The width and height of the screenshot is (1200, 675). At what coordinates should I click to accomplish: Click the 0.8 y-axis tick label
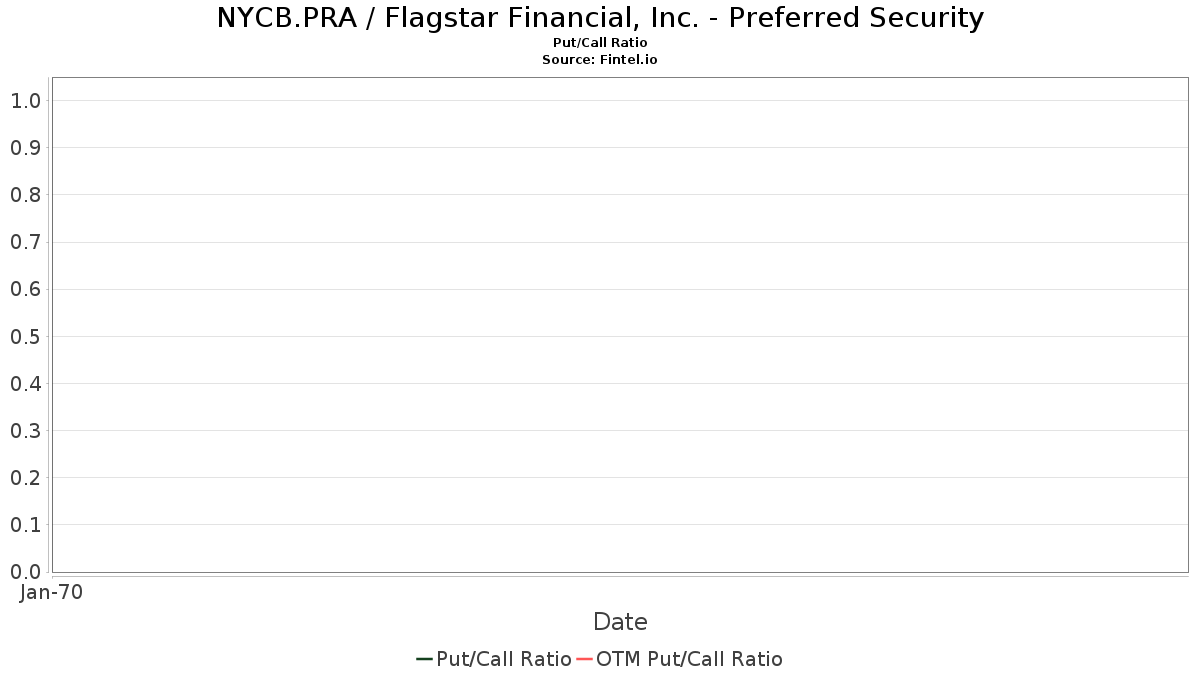[x=26, y=194]
